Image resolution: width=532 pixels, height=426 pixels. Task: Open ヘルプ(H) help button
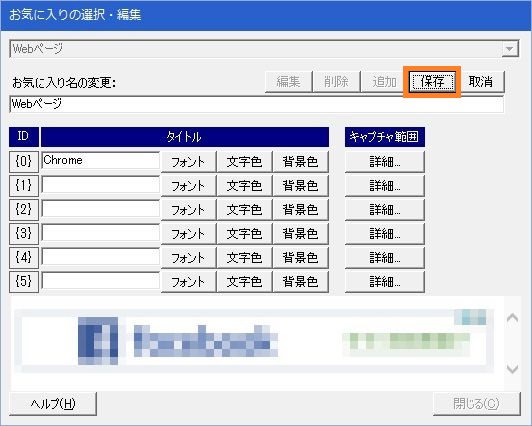[53, 404]
